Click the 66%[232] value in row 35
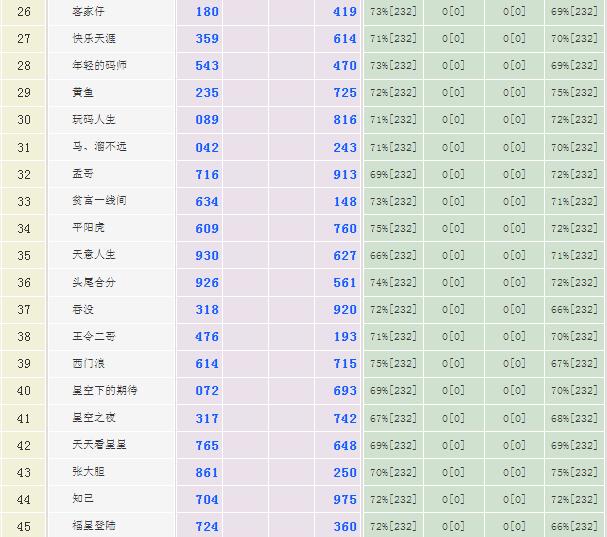This screenshot has height=537, width=607. tap(392, 256)
